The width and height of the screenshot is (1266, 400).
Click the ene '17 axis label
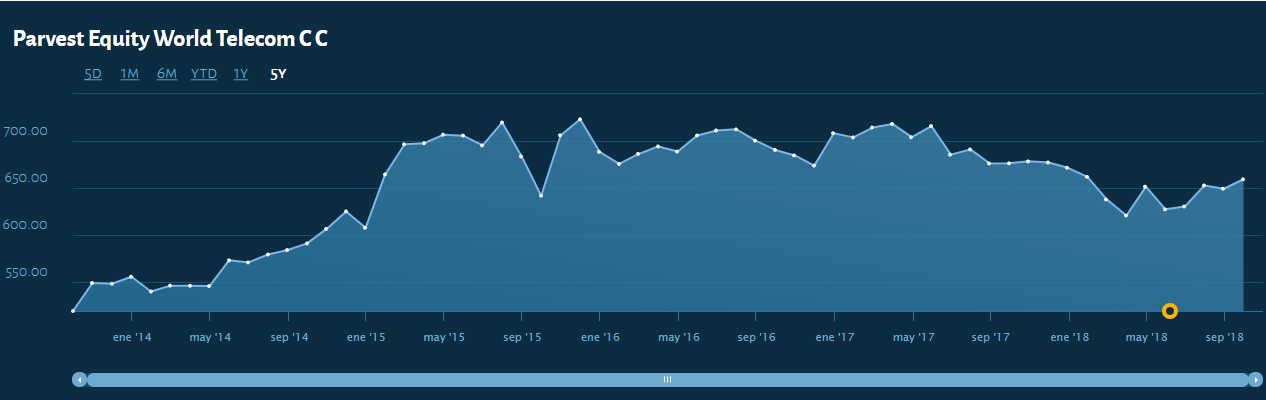click(x=835, y=338)
